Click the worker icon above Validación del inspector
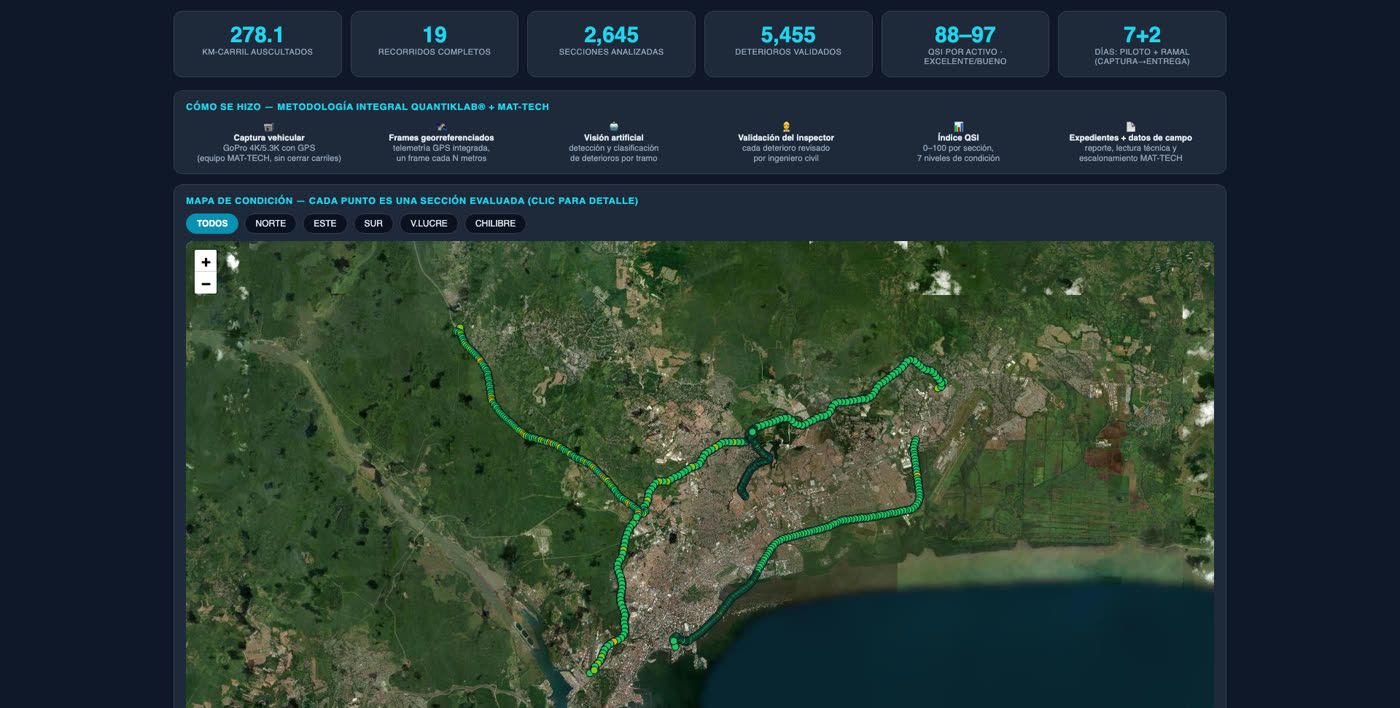Image resolution: width=1400 pixels, height=708 pixels. (786, 127)
